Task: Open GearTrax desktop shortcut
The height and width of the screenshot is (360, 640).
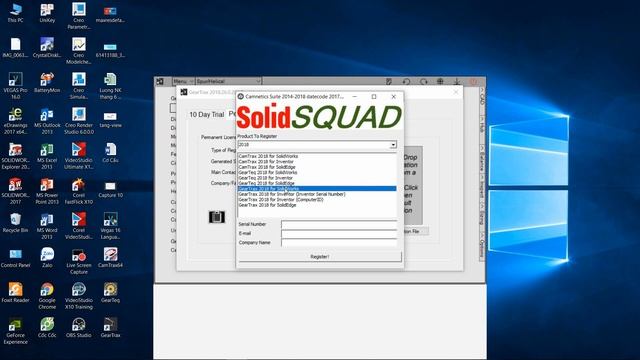Action: [x=111, y=328]
